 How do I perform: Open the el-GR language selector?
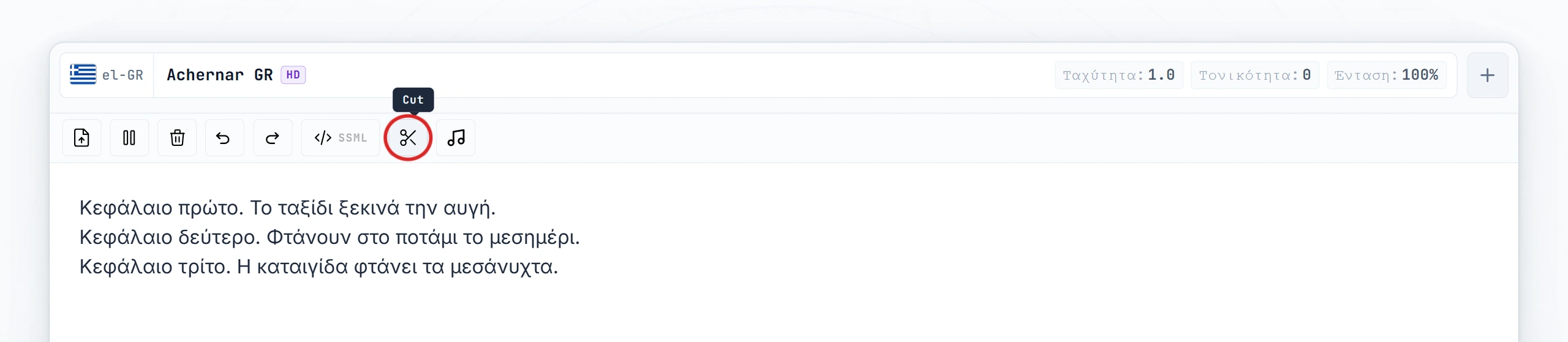coord(107,75)
